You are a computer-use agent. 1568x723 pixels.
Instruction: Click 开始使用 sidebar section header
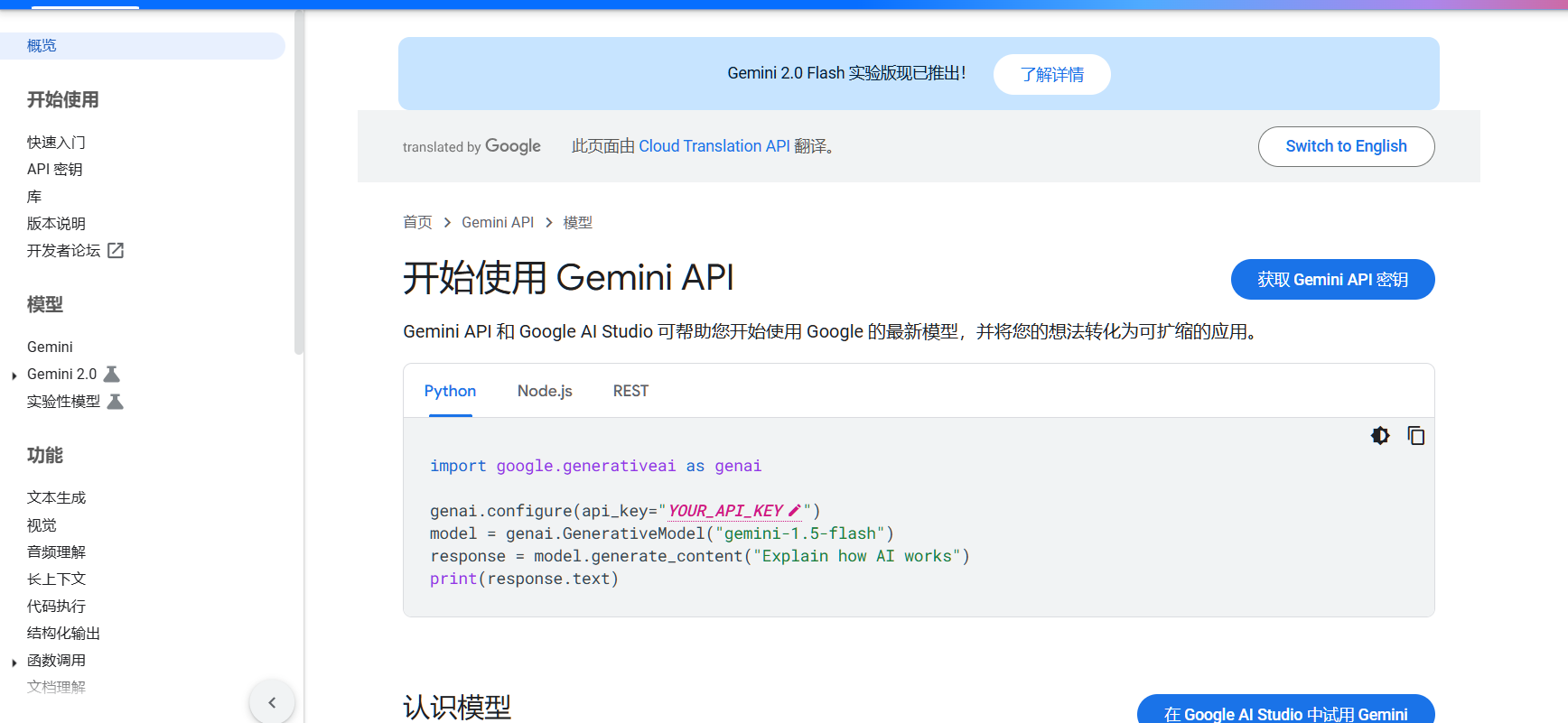pyautogui.click(x=63, y=99)
